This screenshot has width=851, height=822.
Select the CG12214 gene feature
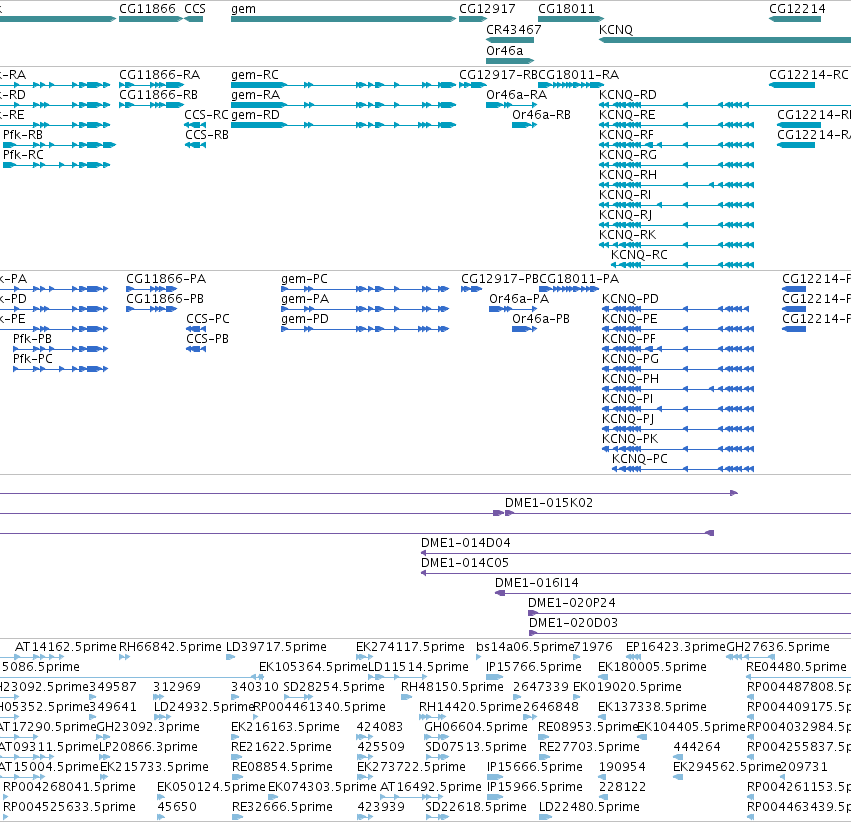point(795,19)
